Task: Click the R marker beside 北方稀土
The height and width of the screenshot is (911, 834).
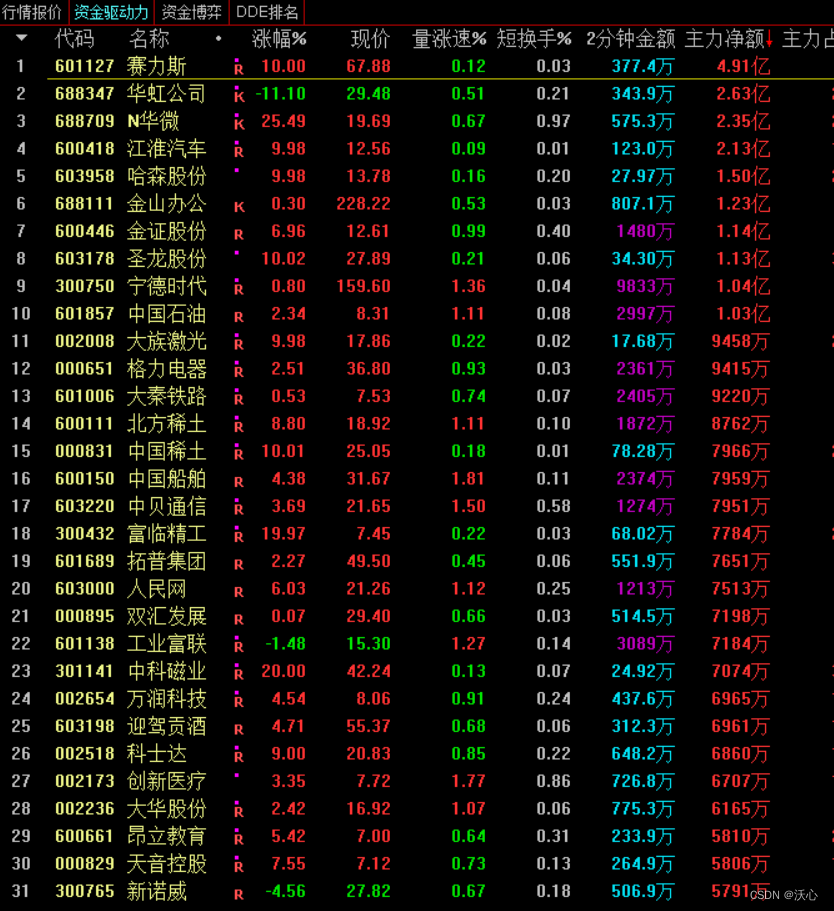Action: coord(238,425)
